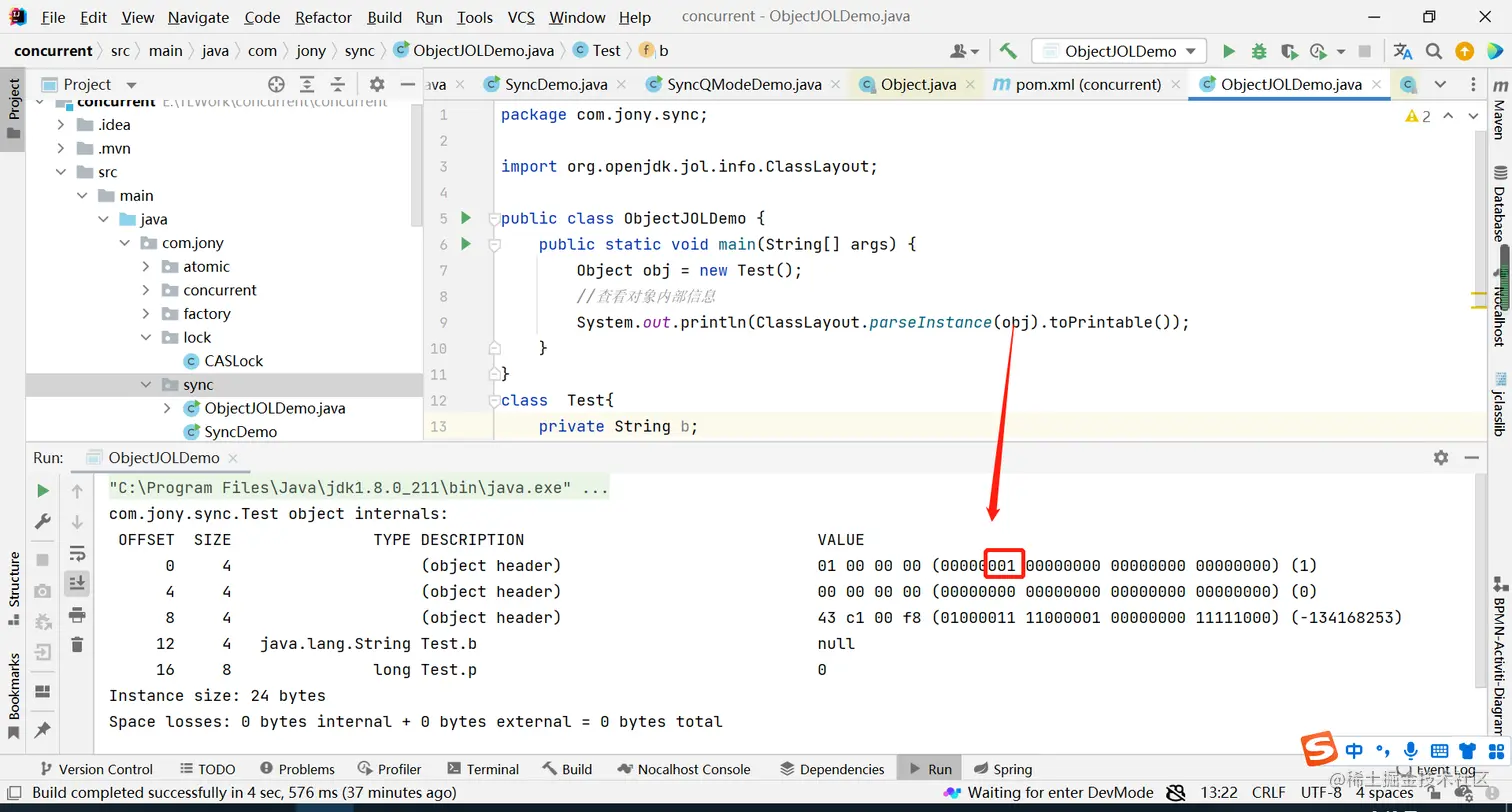Open Search Everywhere magnifier icon
The image size is (1512, 812).
[x=1434, y=51]
